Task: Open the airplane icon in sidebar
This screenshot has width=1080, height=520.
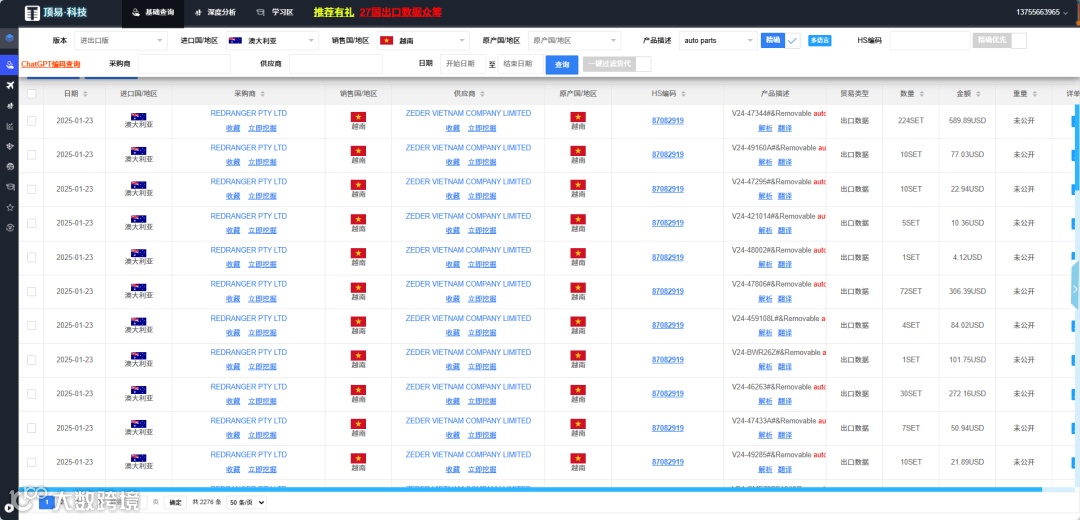Action: tap(10, 85)
